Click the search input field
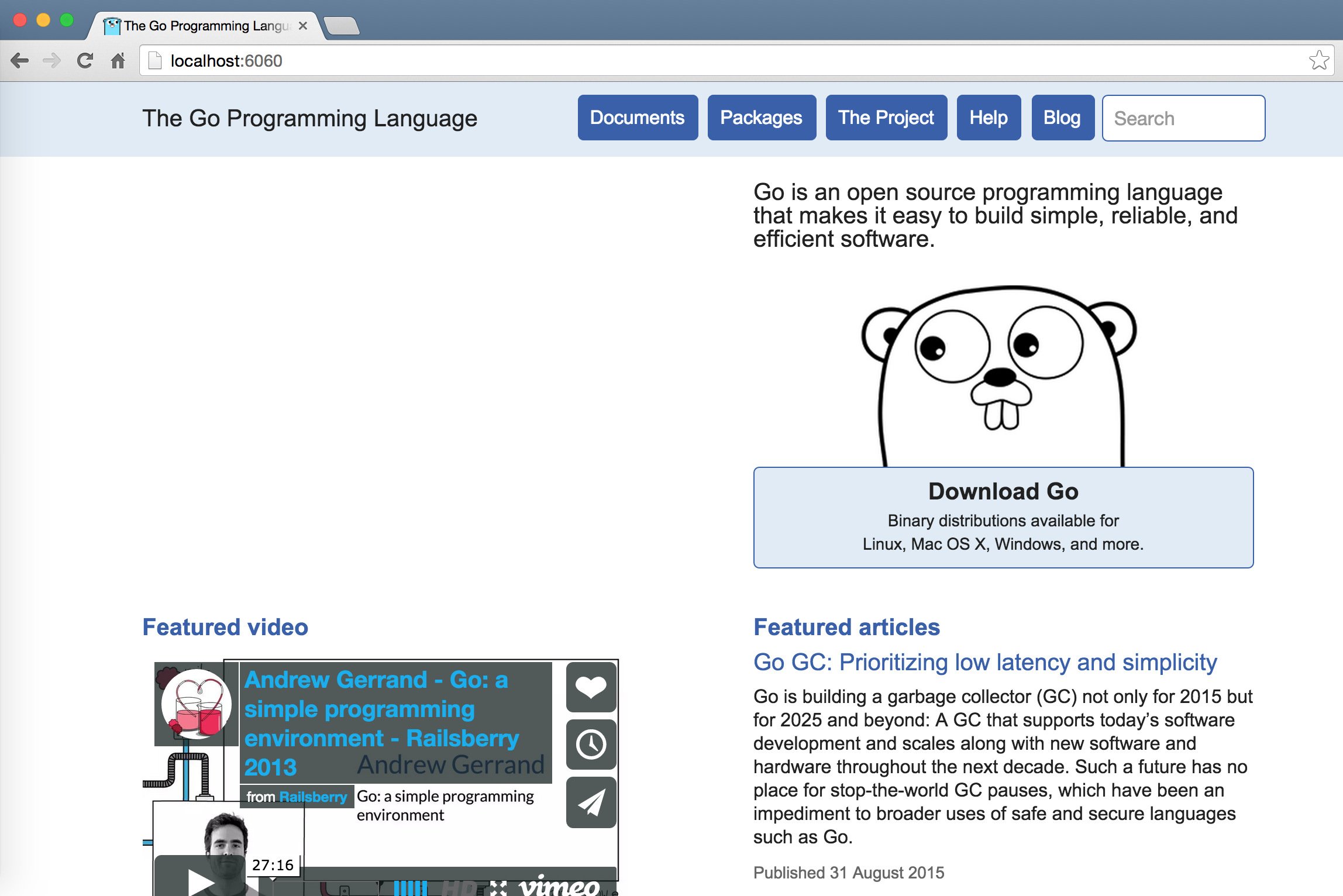Screen dimensions: 1343x896 1185,118
